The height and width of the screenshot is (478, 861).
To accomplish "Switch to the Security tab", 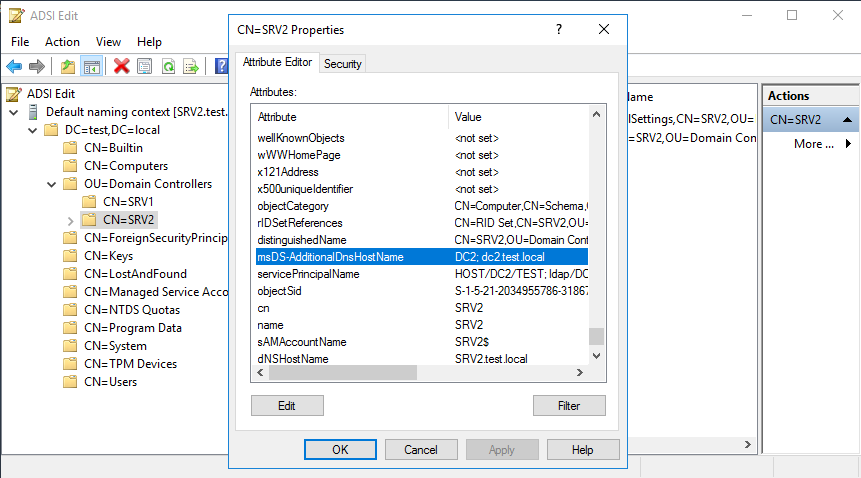I will (343, 64).
